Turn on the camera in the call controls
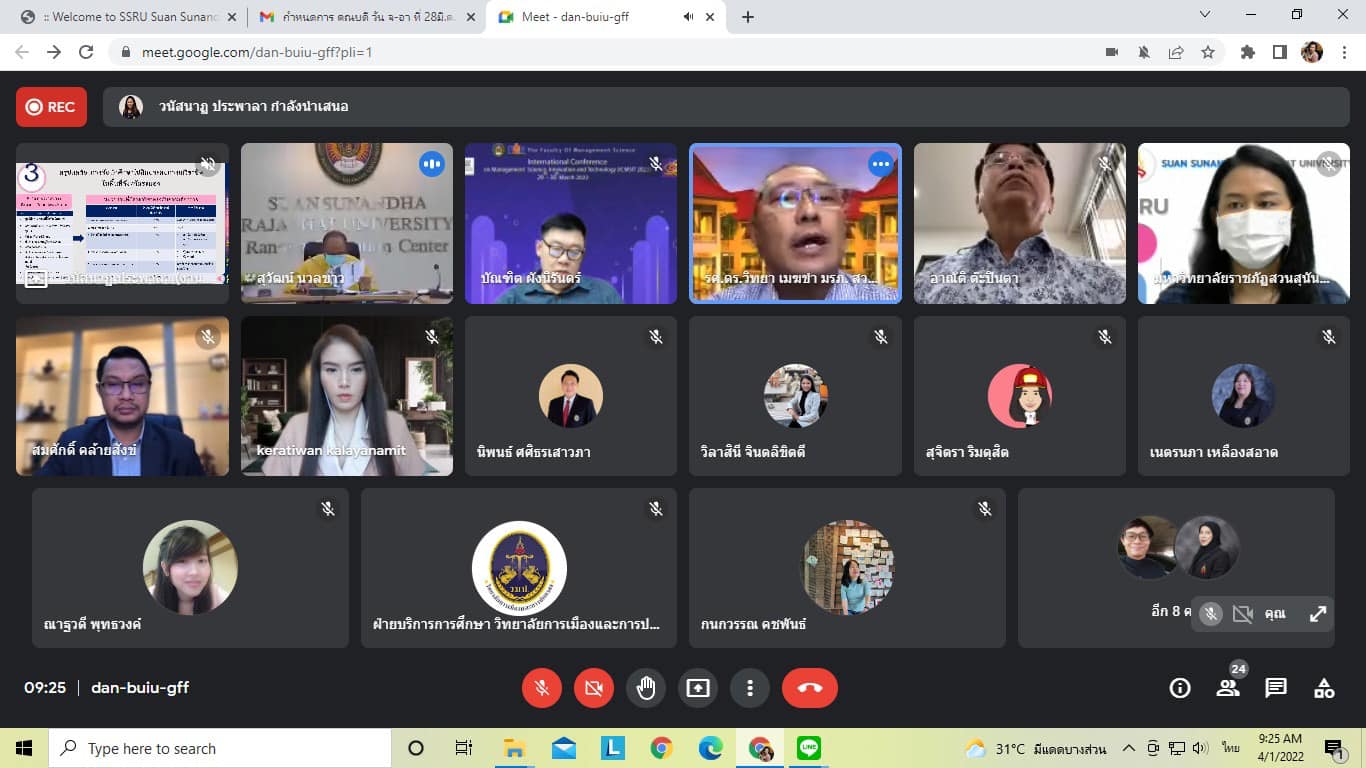 [x=594, y=688]
